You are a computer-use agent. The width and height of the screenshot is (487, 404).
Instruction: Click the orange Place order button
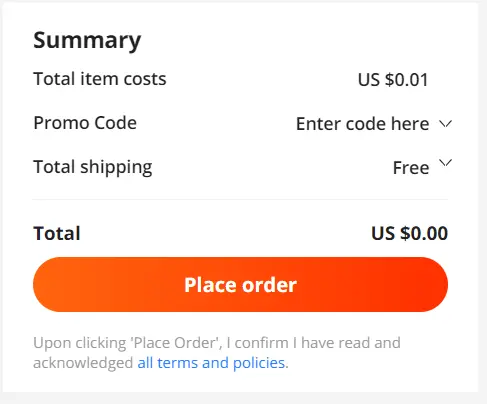pos(240,284)
